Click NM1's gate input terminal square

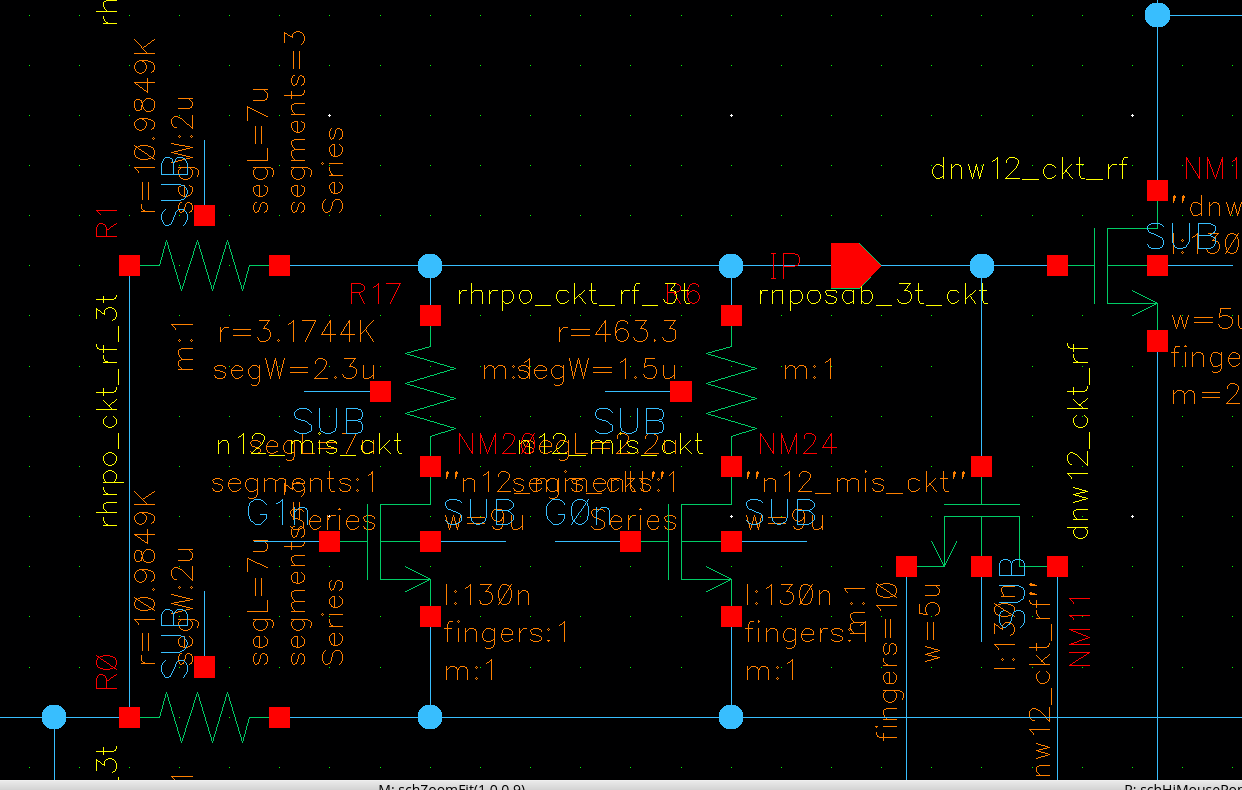[1057, 266]
